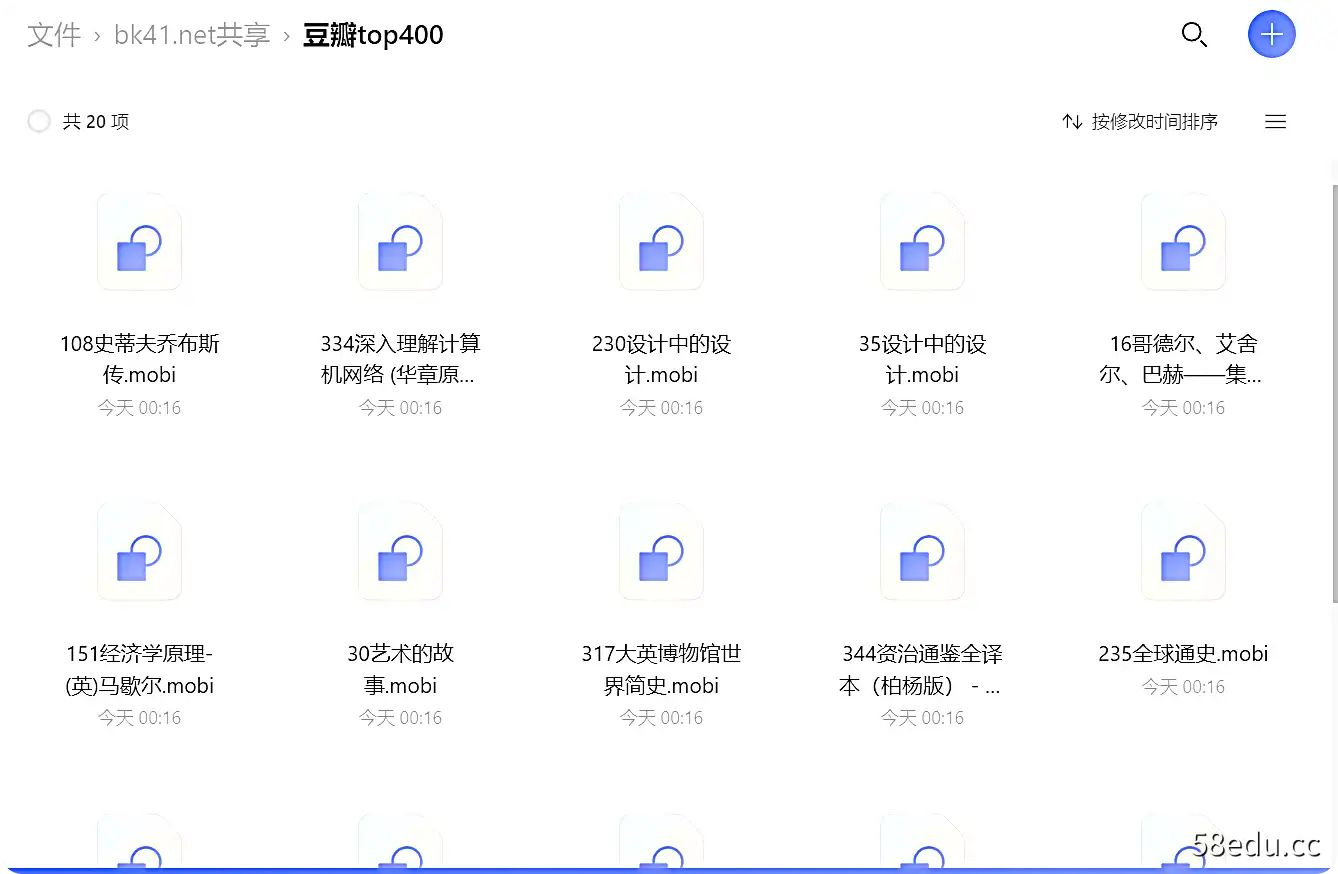This screenshot has width=1338, height=874.
Task: Select the file name 35设计中的设计.mobi
Action: click(922, 359)
